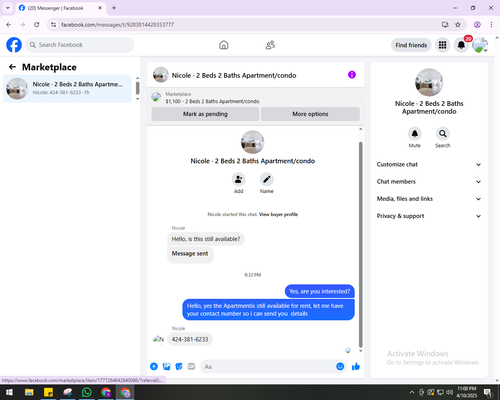Bookmark this page with the star icon
This screenshot has width=500, height=400.
(458, 25)
